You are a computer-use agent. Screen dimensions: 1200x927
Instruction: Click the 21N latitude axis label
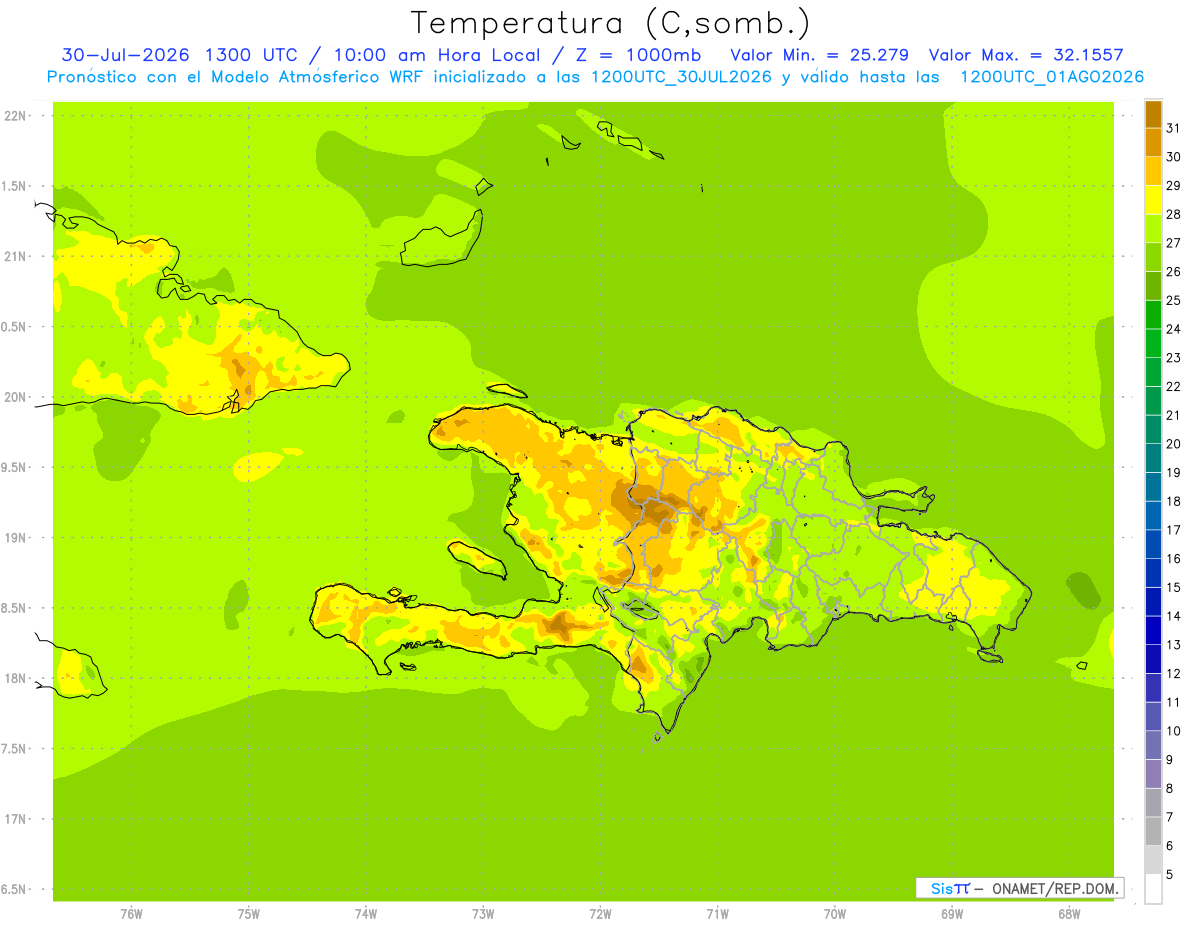[x=16, y=256]
